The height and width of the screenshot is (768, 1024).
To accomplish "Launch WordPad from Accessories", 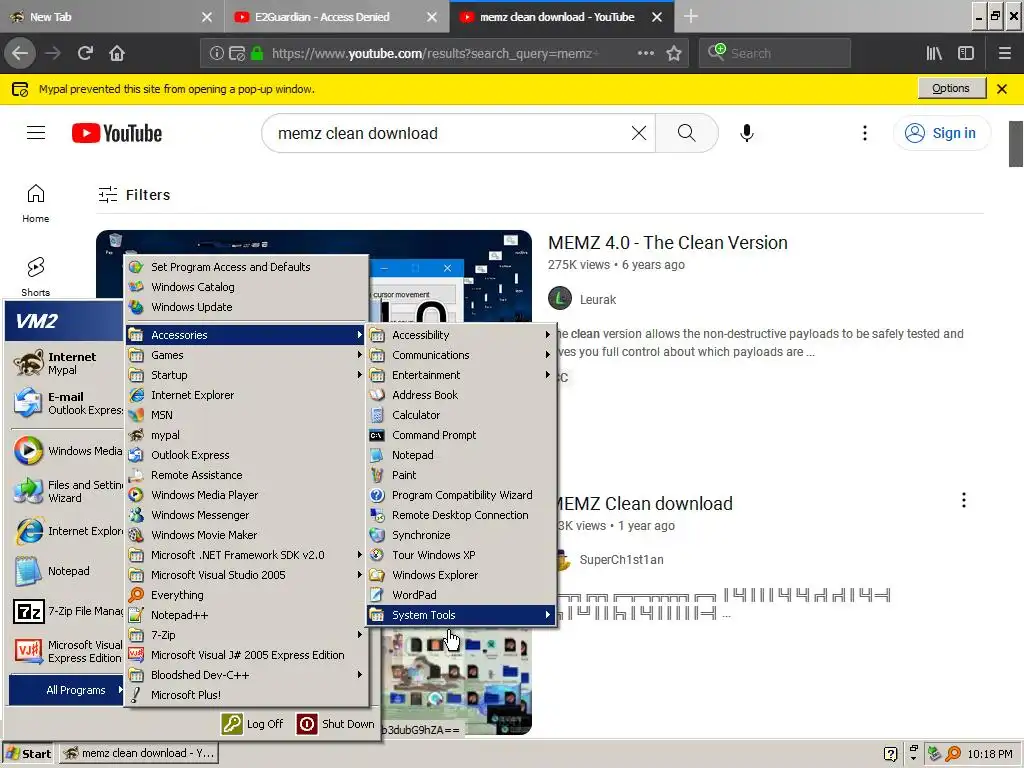I will point(414,595).
